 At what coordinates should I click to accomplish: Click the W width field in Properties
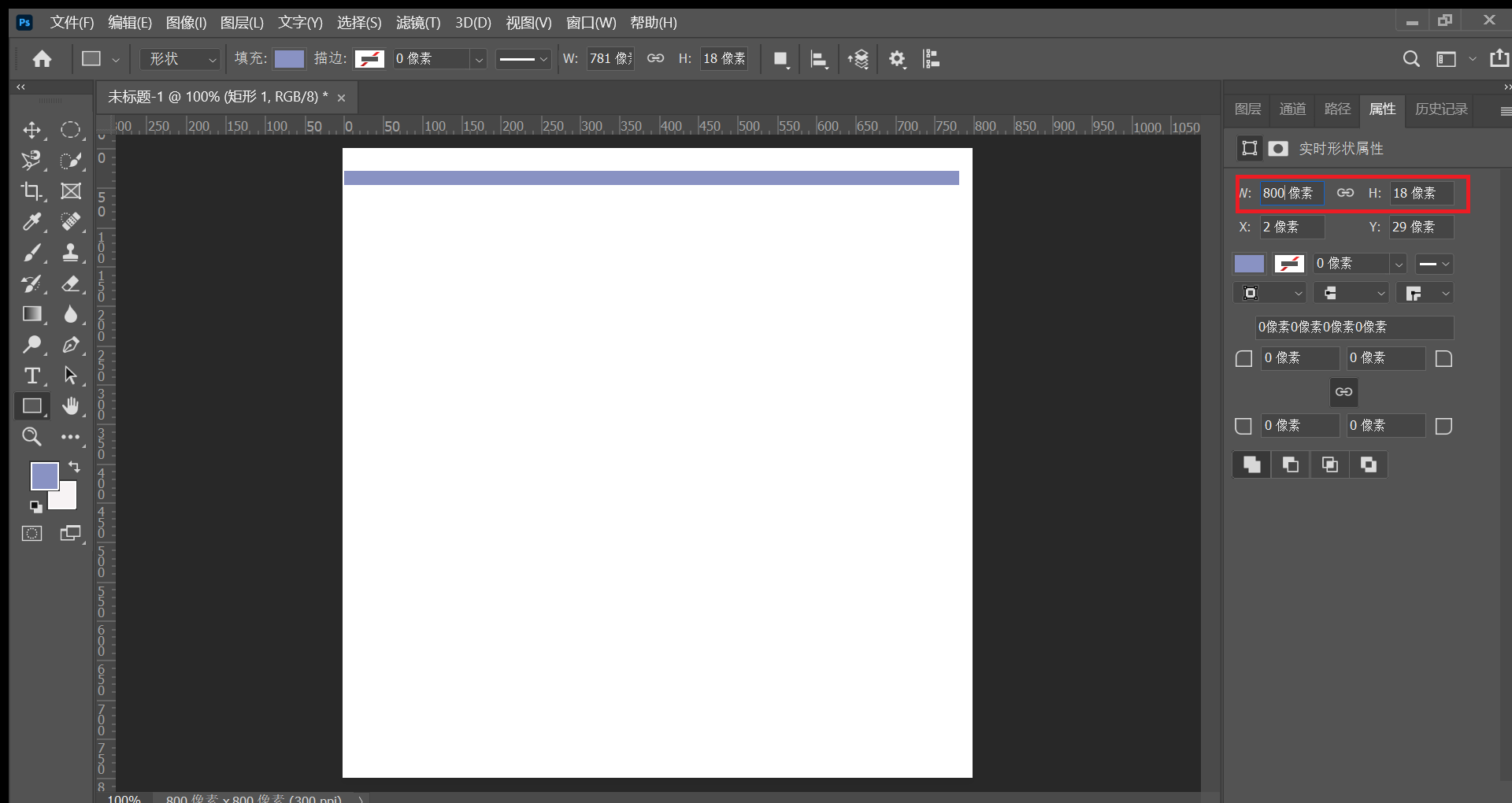(1291, 193)
